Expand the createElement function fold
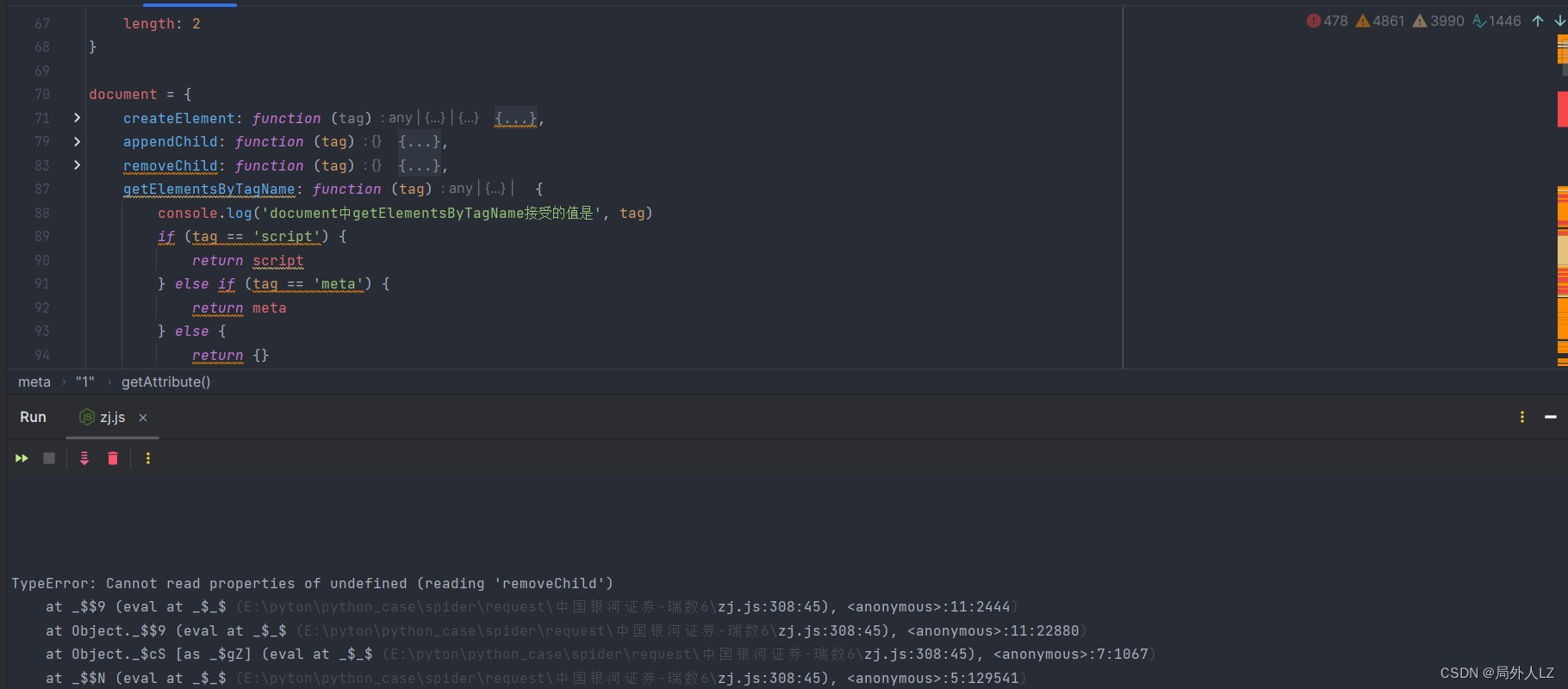The height and width of the screenshot is (689, 1568). (77, 118)
